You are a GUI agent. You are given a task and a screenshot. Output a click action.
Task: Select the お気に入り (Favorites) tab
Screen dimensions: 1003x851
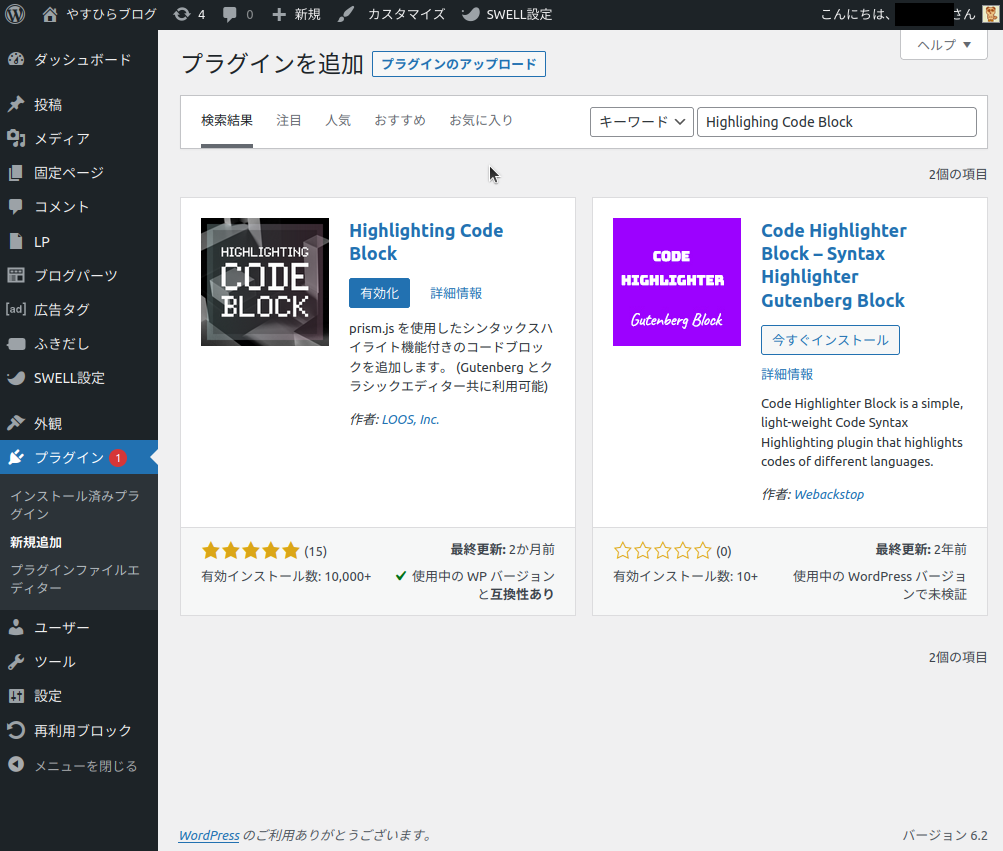point(481,121)
